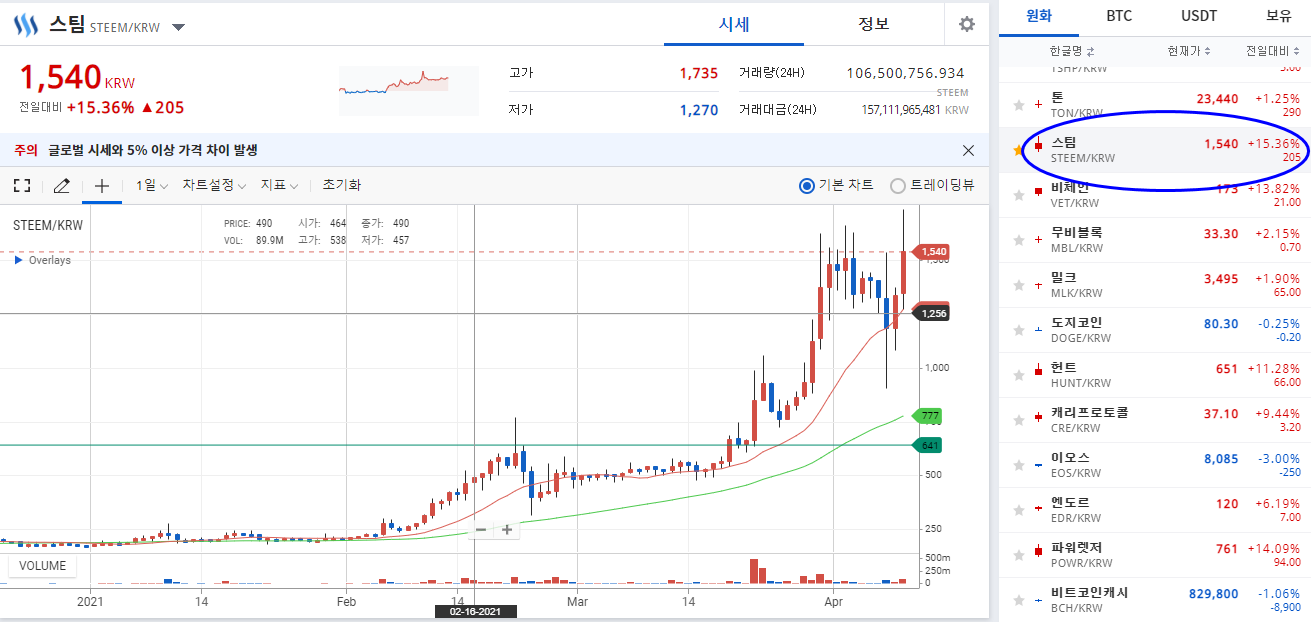This screenshot has width=1311, height=622.
Task: Favorite star for 캐리프로토콜 CRE/KRW
Action: tap(1019, 419)
